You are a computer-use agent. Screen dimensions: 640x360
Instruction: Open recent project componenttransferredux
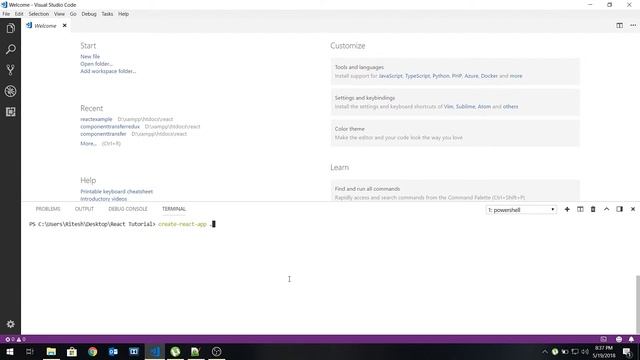pos(110,127)
